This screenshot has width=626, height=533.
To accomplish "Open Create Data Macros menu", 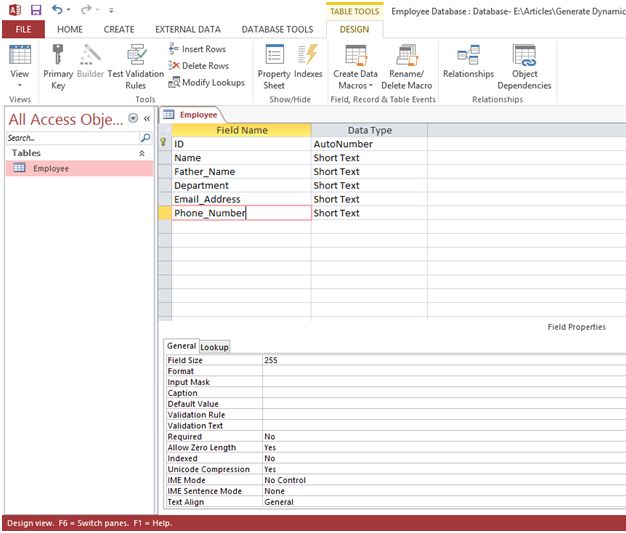I will click(355, 67).
